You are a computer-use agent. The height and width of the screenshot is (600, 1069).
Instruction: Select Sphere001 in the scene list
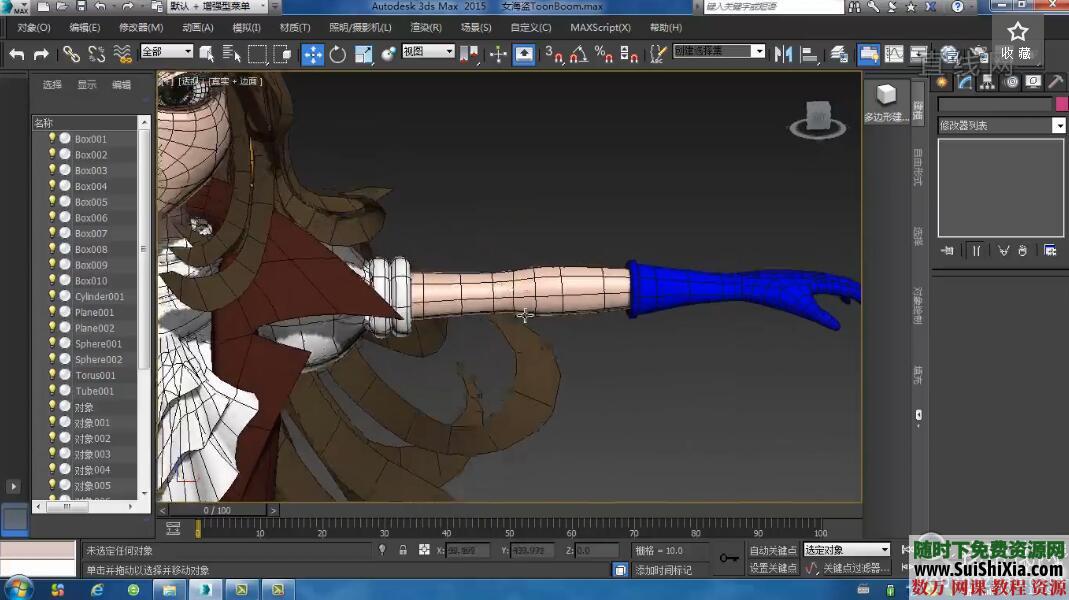click(x=97, y=343)
